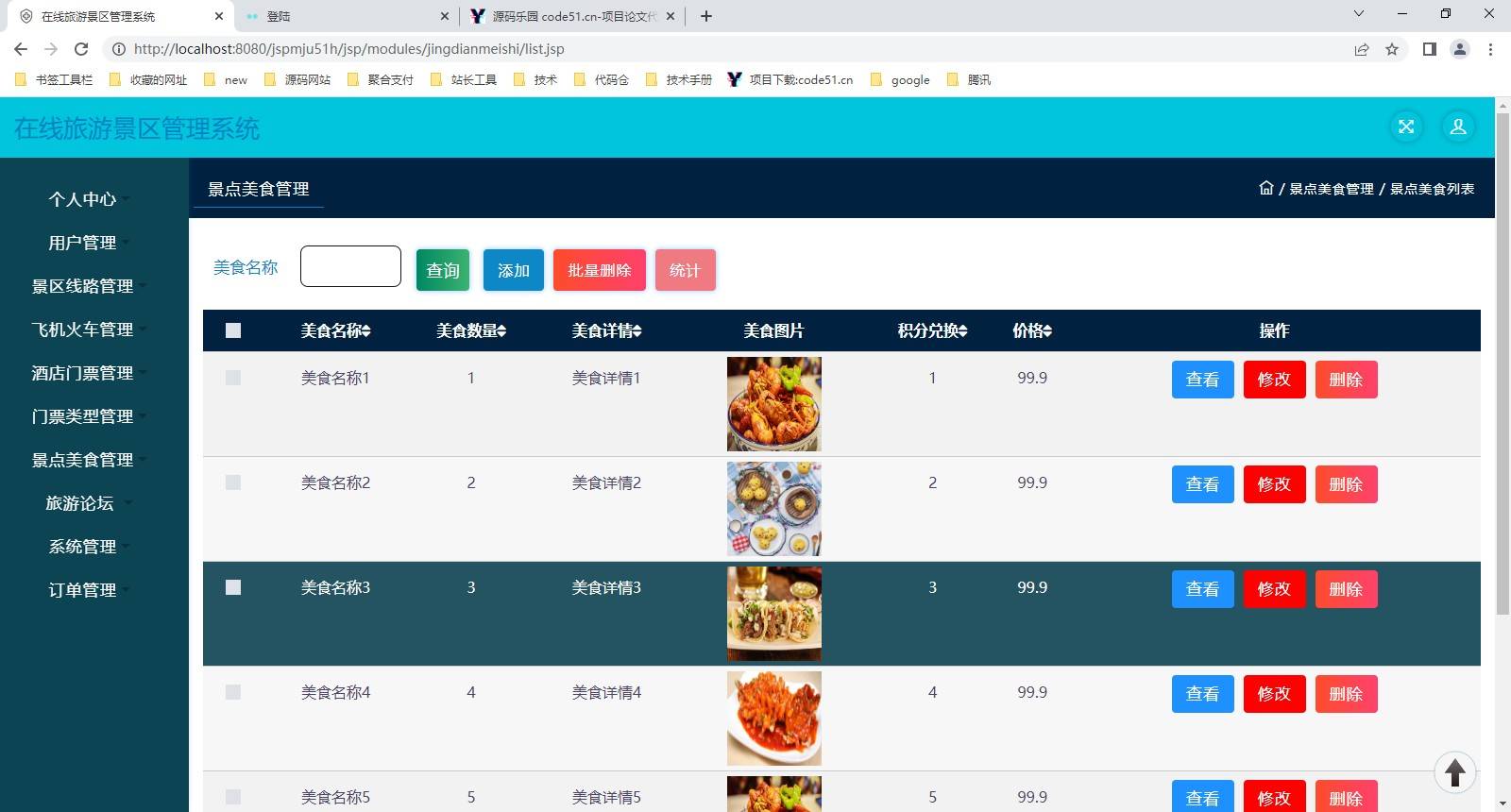Close the 登陆 browser tab
Screen dimensions: 1511x812
point(445,16)
